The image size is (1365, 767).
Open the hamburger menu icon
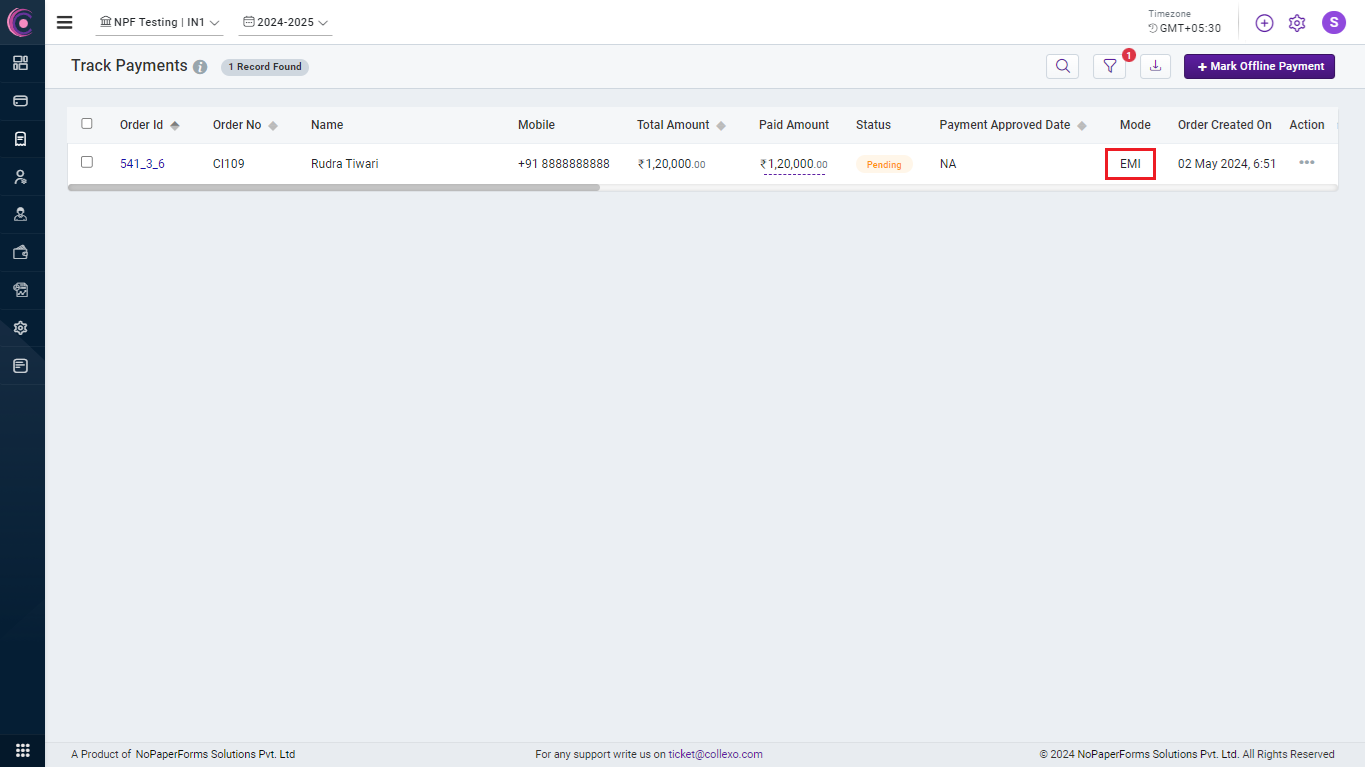tap(64, 22)
